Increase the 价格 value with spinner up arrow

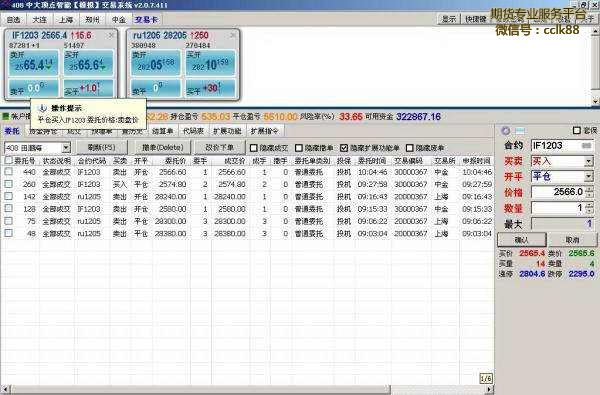tap(590, 189)
